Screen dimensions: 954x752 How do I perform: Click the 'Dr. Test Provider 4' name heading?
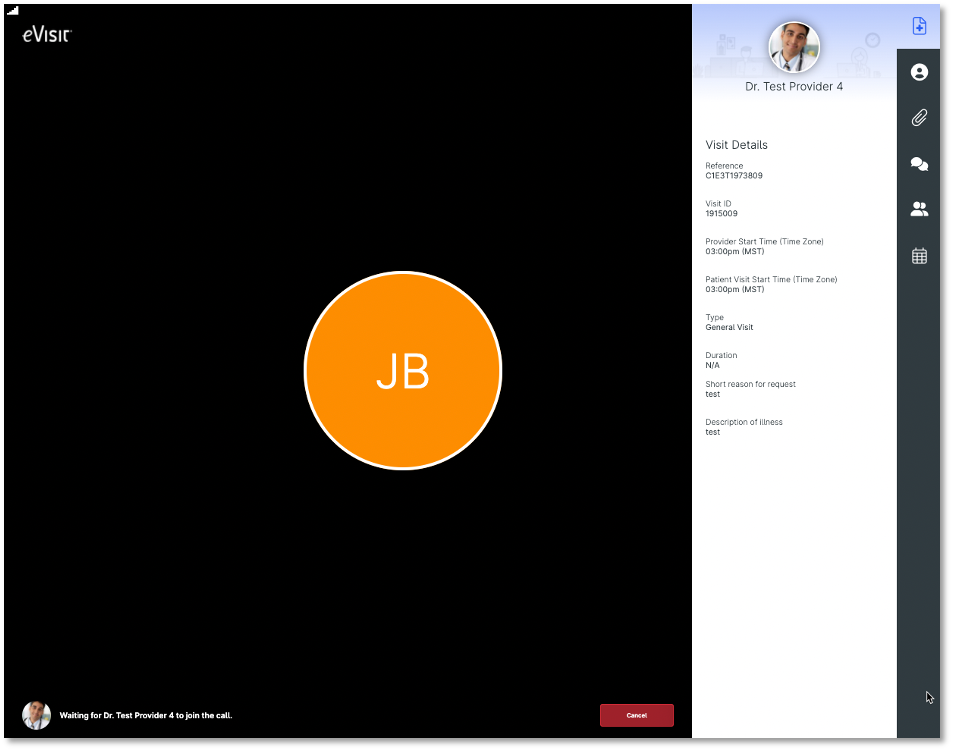click(793, 86)
